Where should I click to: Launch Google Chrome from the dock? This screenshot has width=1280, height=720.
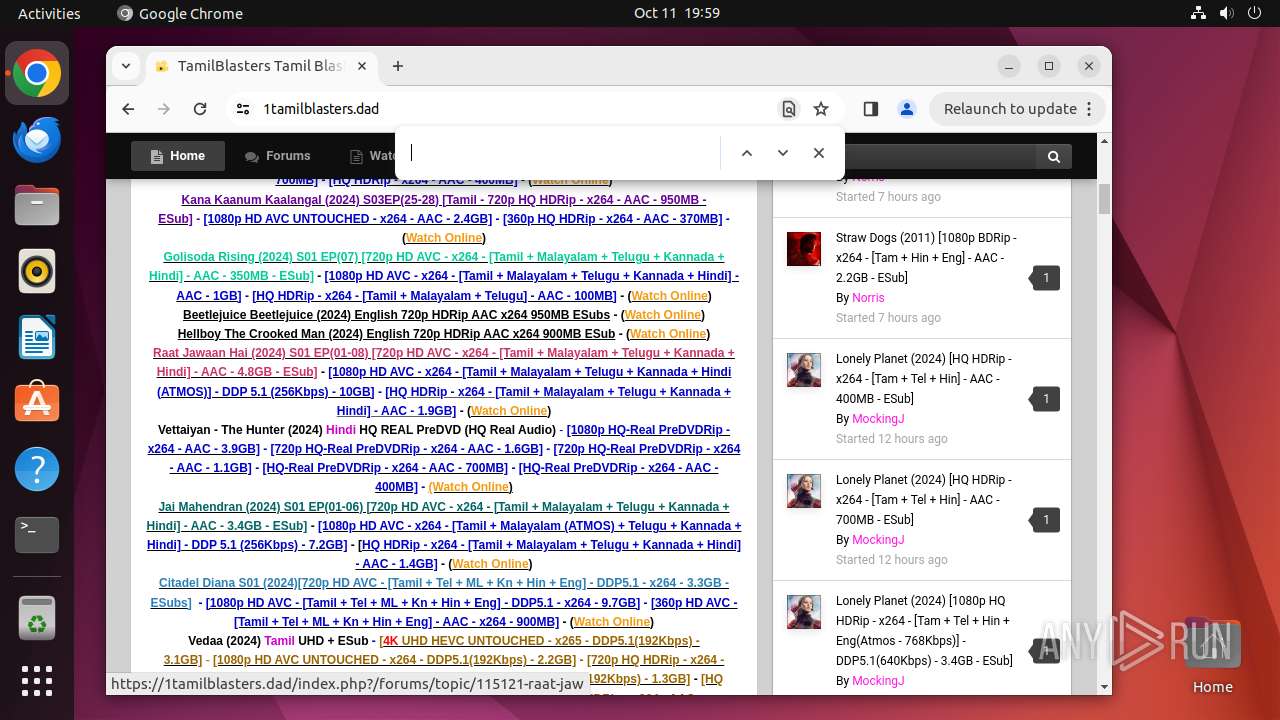pyautogui.click(x=37, y=73)
